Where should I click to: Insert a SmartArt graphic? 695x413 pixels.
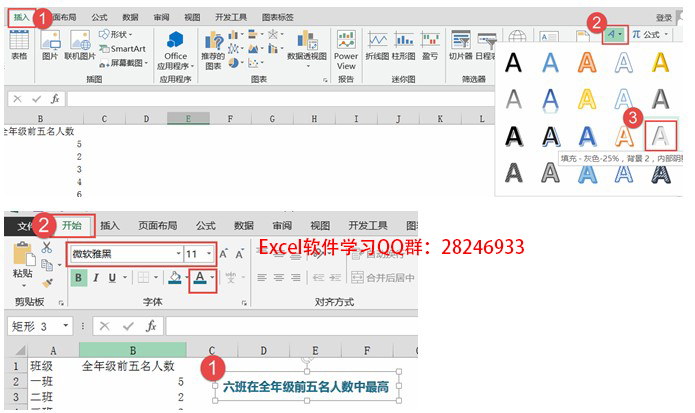tap(123, 49)
